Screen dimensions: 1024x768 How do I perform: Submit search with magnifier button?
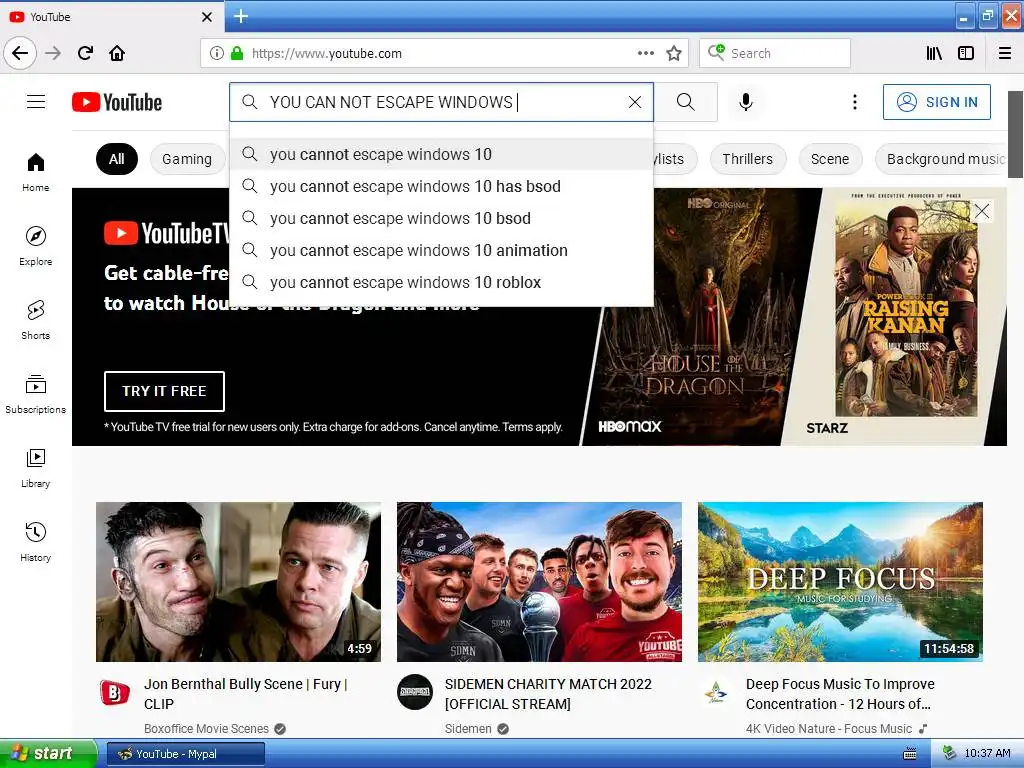(686, 102)
